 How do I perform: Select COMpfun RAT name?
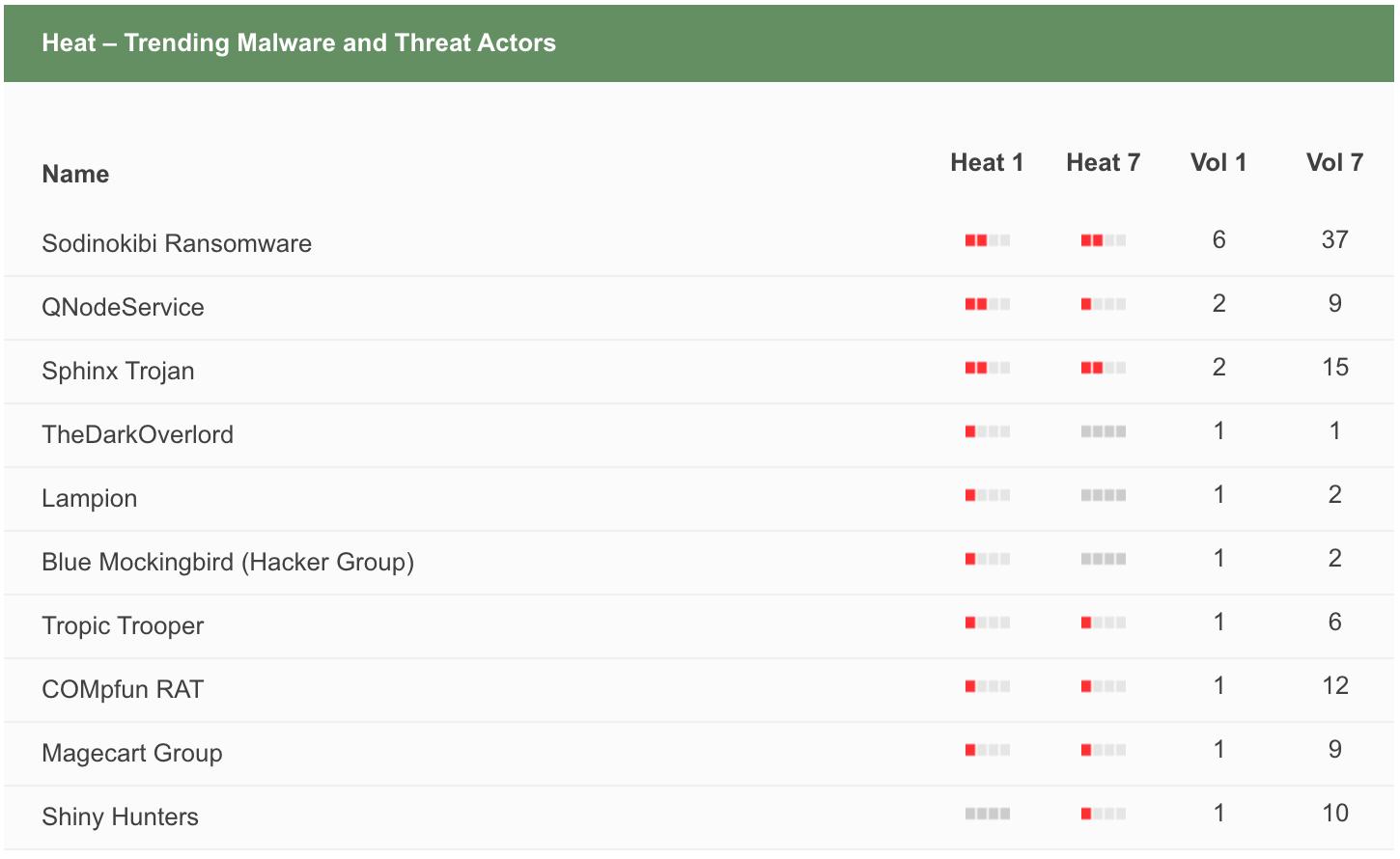pyautogui.click(x=123, y=689)
